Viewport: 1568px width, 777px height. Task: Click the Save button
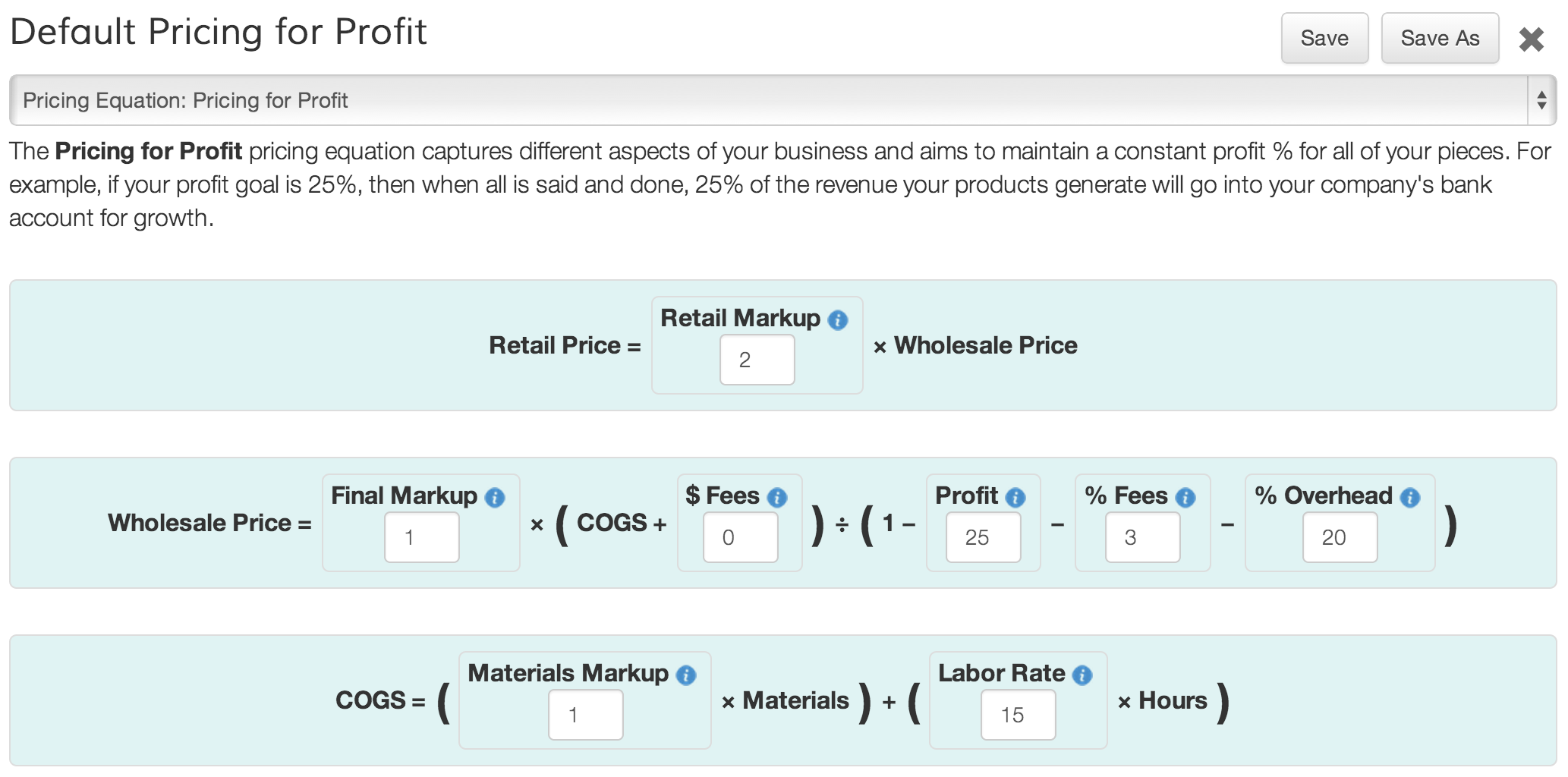tap(1324, 38)
